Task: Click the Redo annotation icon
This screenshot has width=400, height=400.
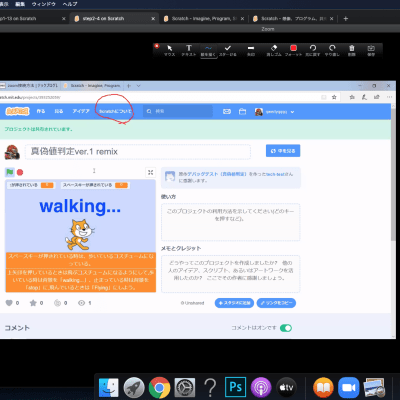Action: pyautogui.click(x=332, y=50)
